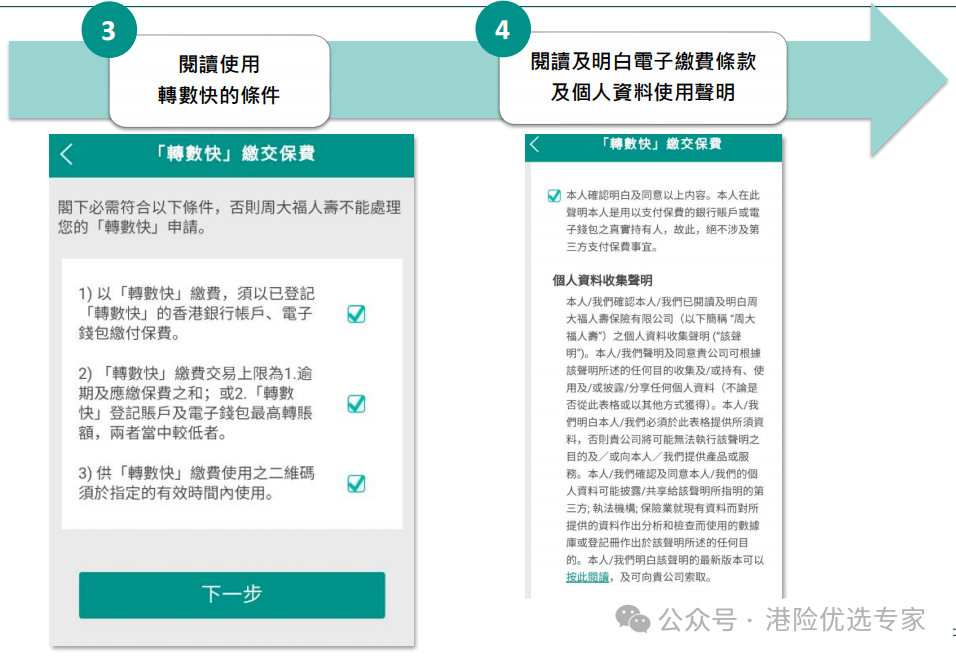Tick checkbox for condition 3 QR code validity
Image resolution: width=956 pixels, height=658 pixels.
coord(356,483)
